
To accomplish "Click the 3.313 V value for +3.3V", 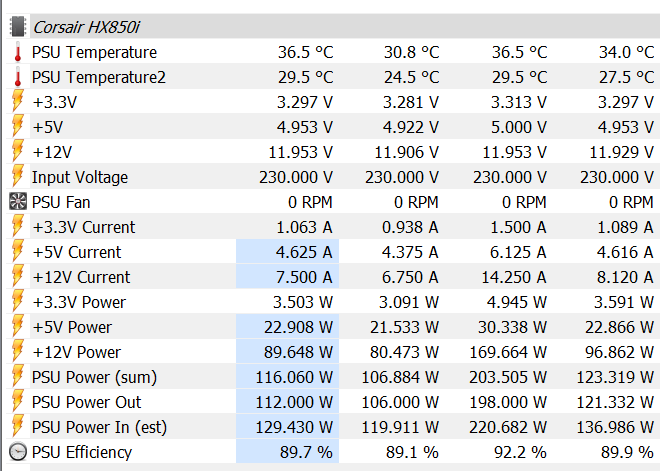I will 519,102.
